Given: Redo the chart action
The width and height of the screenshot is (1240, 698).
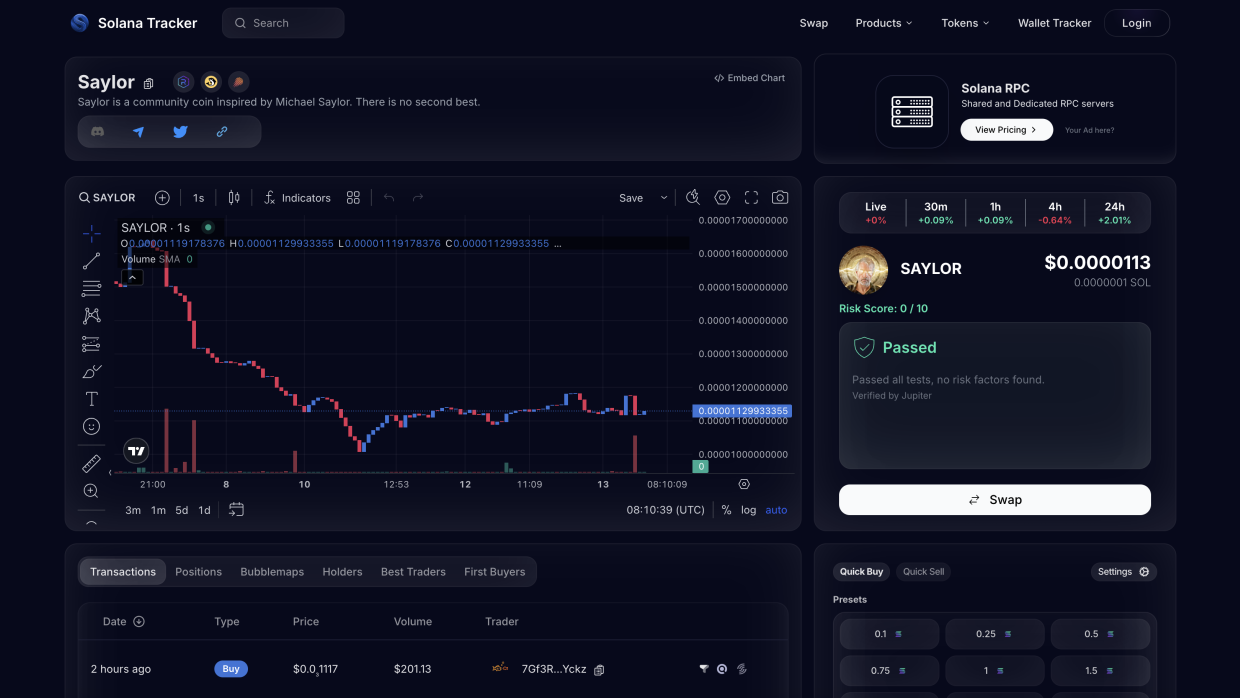Looking at the screenshot, I should [418, 198].
